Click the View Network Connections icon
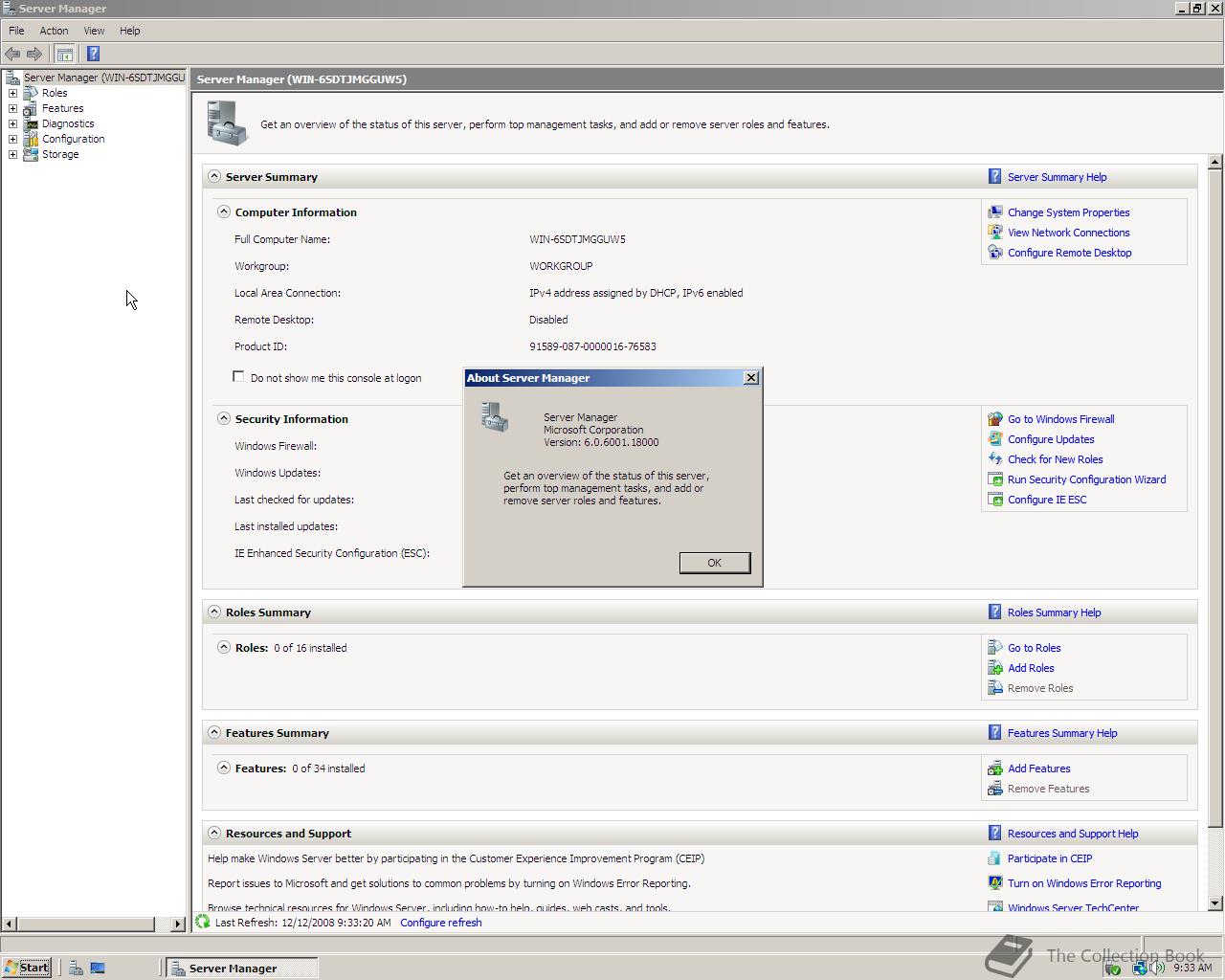 pos(995,233)
